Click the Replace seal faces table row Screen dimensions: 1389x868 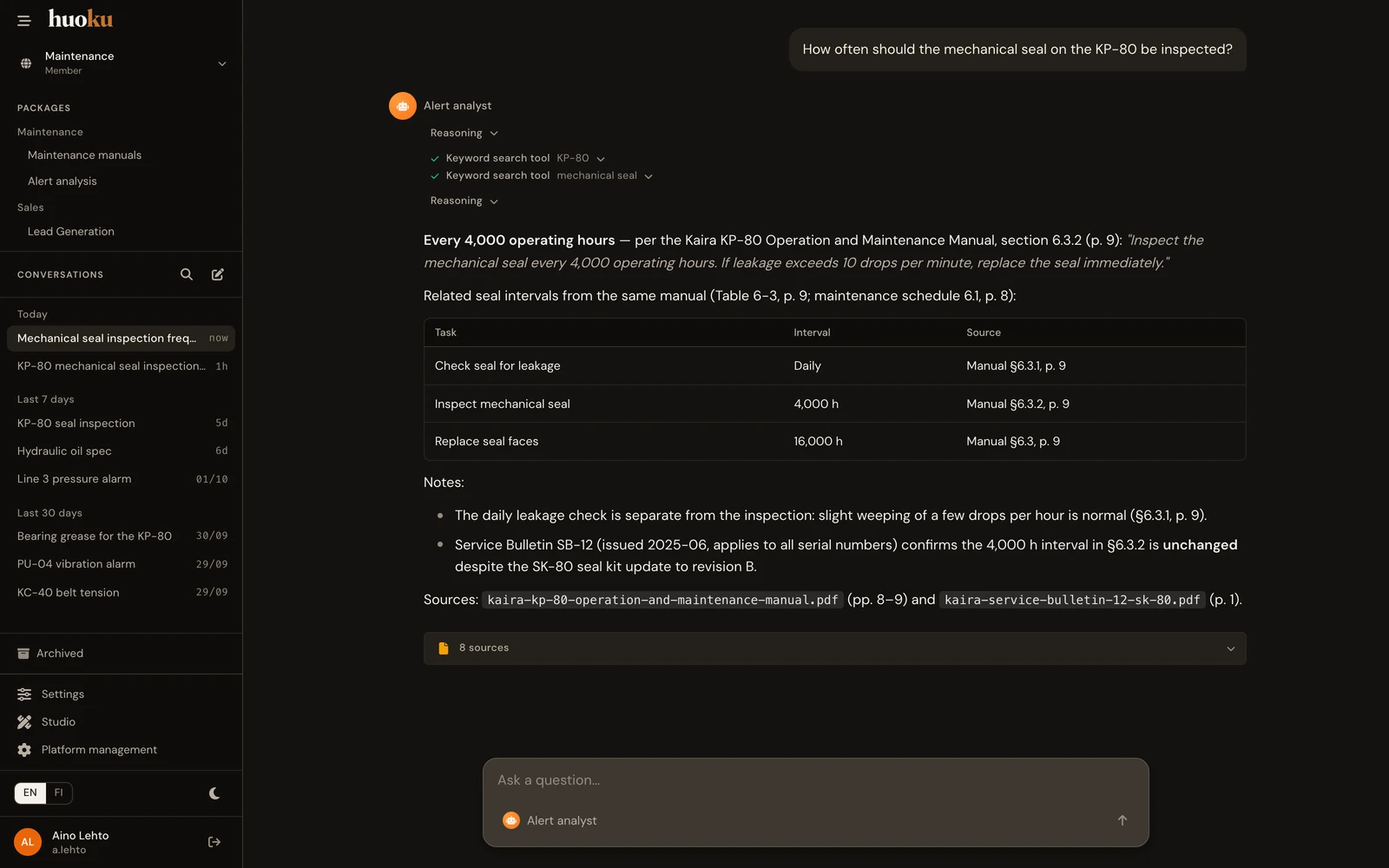[834, 442]
